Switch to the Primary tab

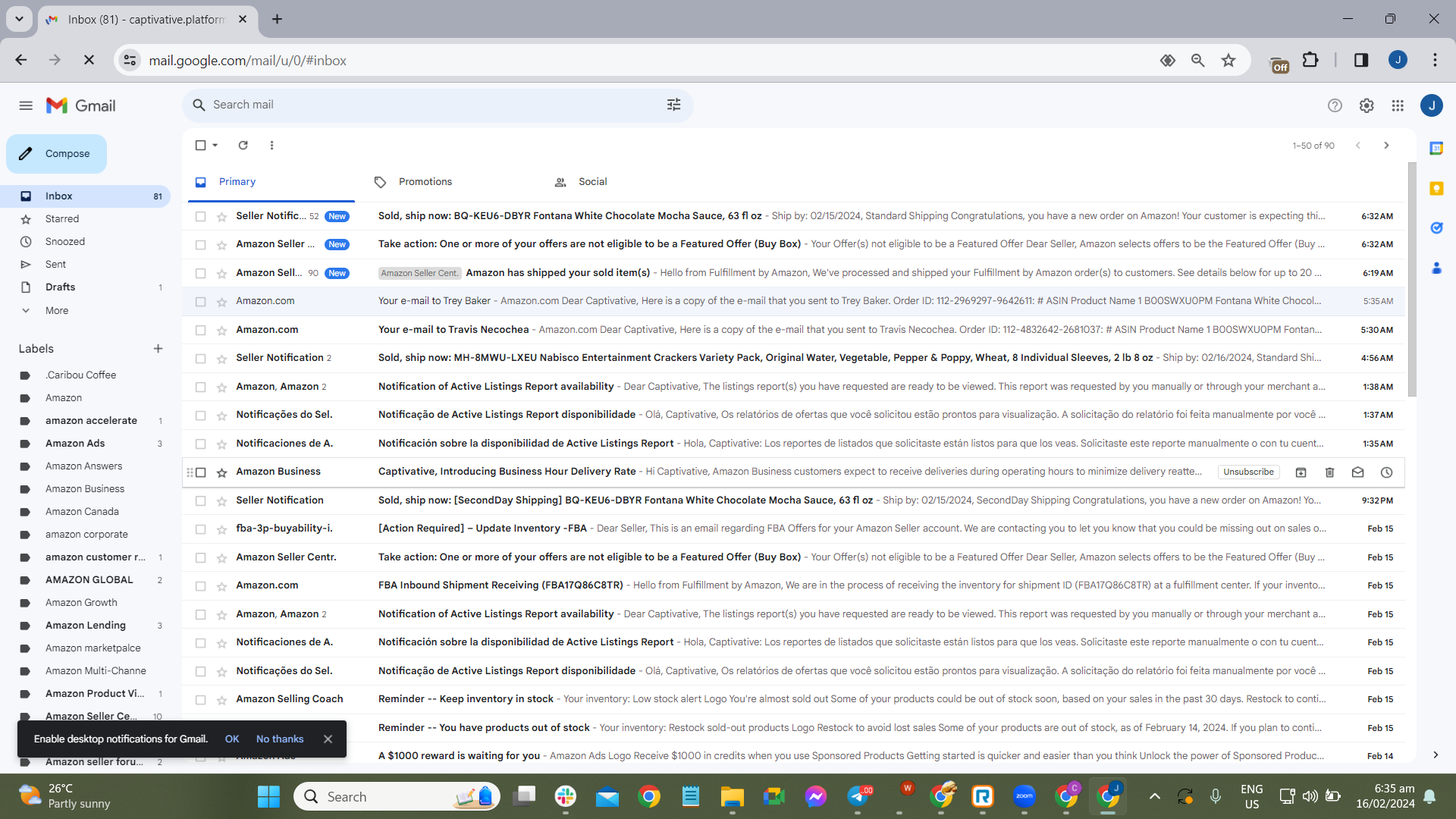click(x=271, y=182)
